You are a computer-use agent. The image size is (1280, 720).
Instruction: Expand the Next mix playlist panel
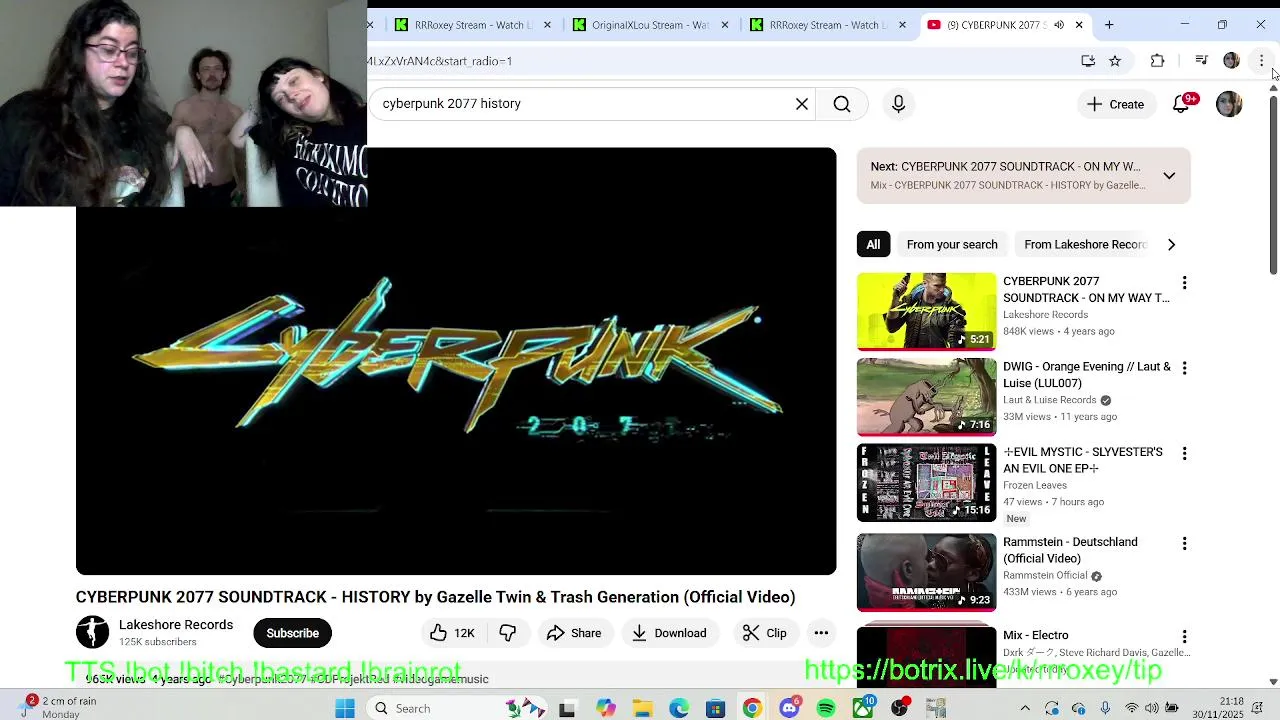[x=1169, y=176]
